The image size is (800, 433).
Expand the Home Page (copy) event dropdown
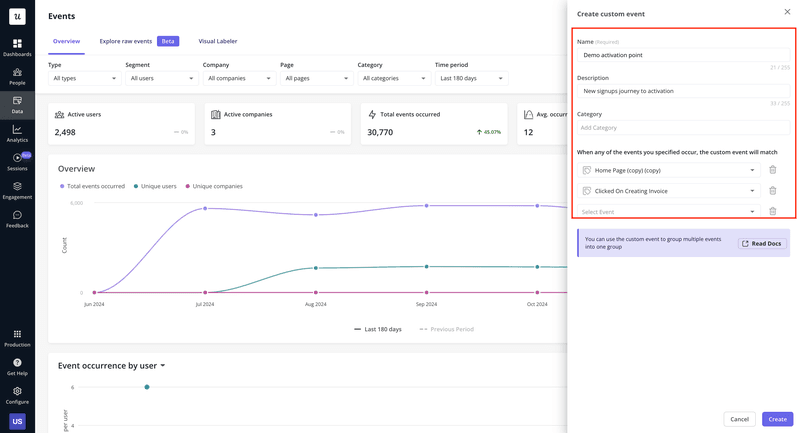(669, 170)
